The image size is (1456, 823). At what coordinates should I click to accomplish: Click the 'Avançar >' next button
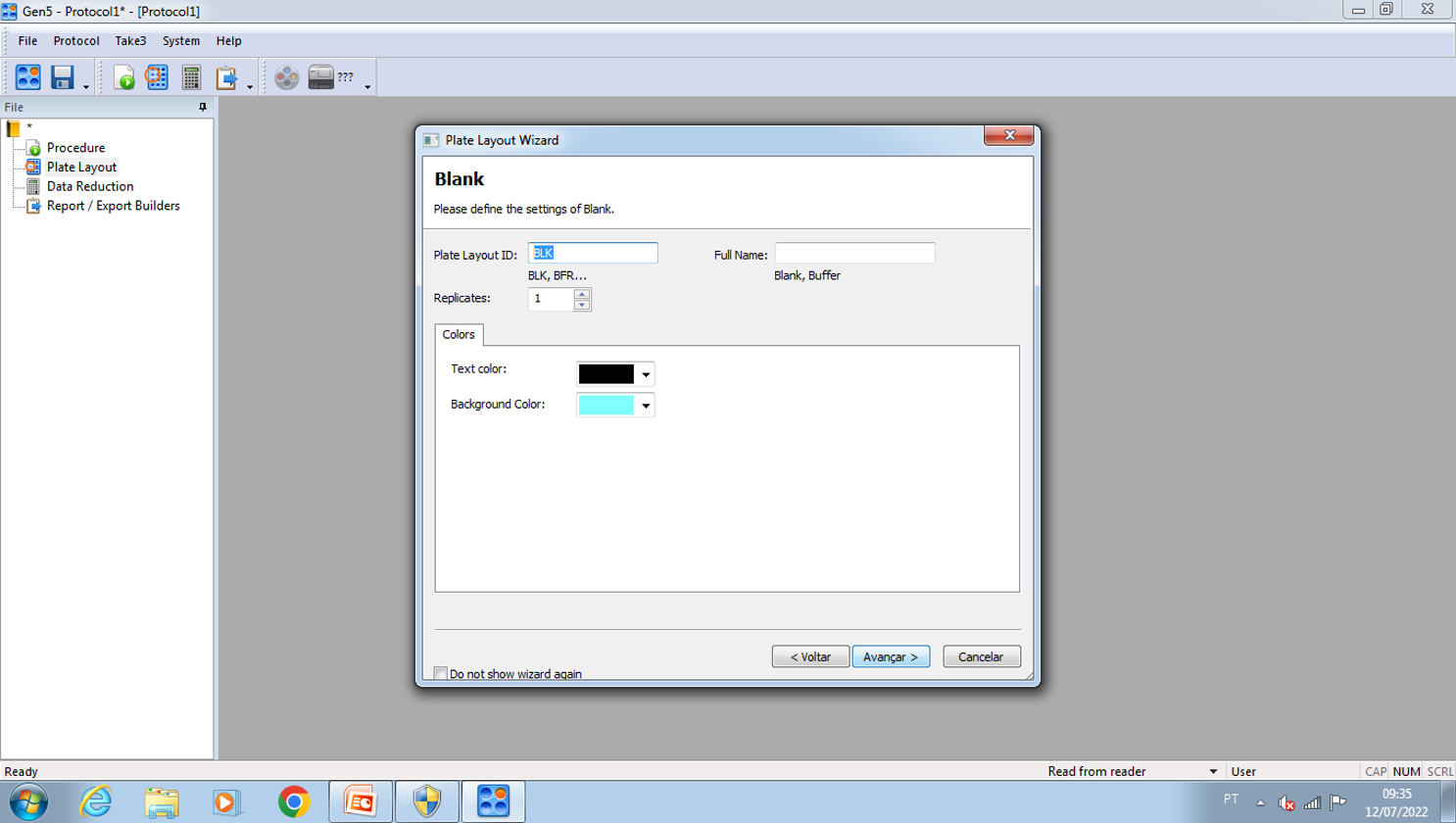click(x=891, y=656)
